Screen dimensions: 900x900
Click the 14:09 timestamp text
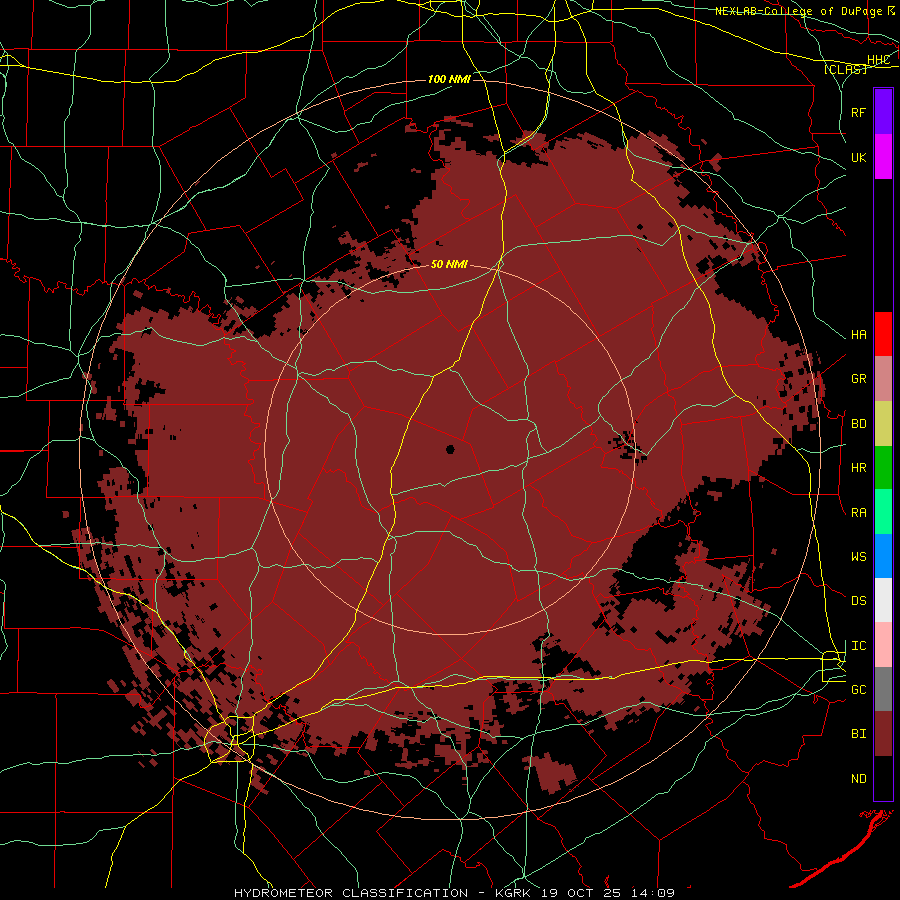[x=653, y=893]
